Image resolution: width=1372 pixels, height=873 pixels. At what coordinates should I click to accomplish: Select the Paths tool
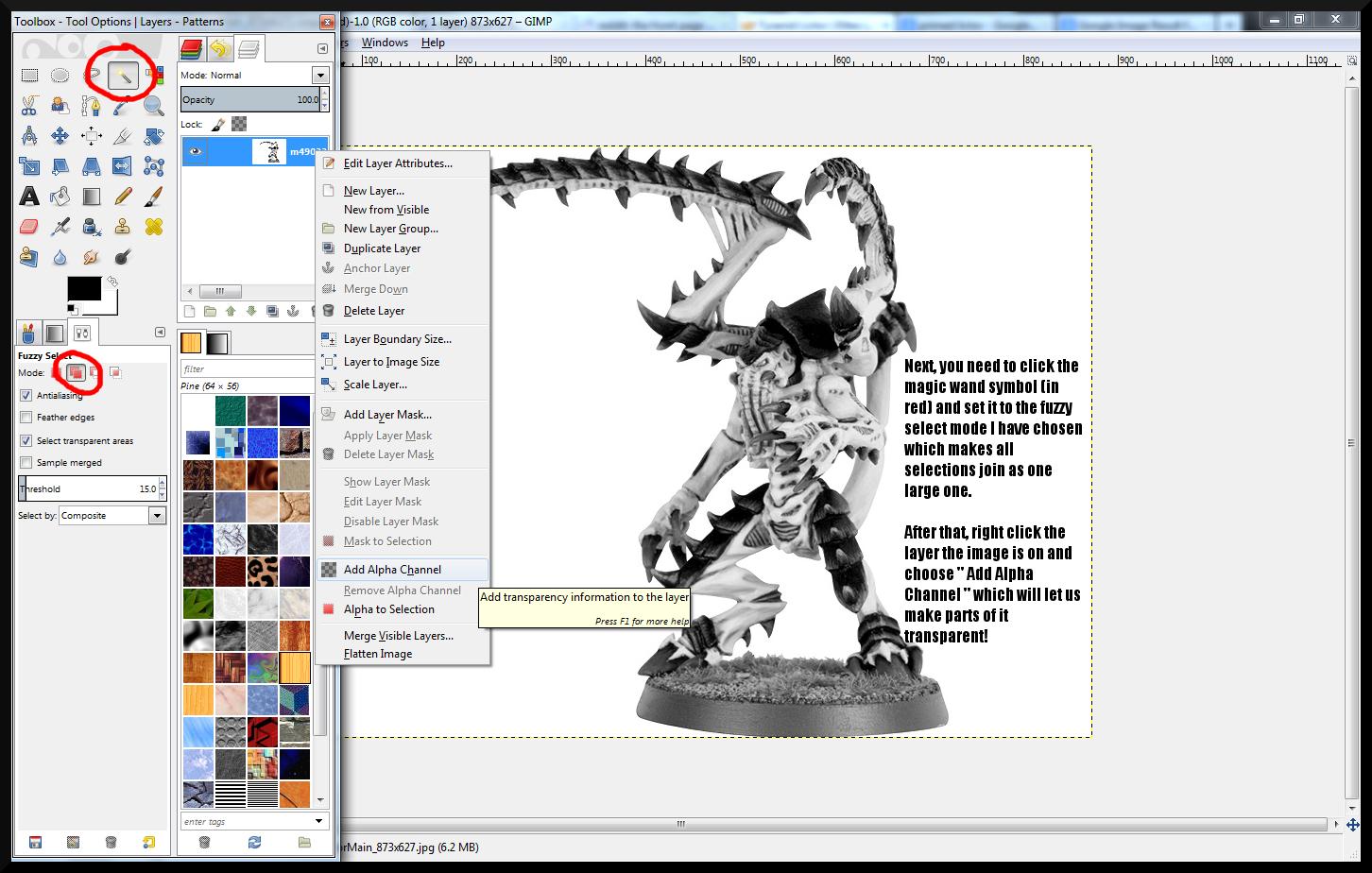point(92,106)
